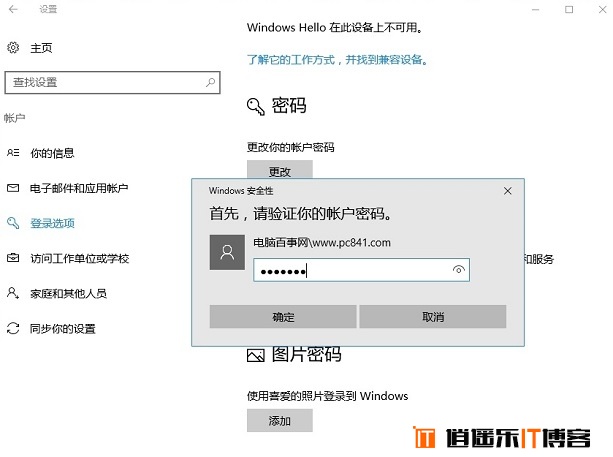Click the 更改你的帐户密码 label
The width and height of the screenshot is (613, 457).
tap(290, 147)
